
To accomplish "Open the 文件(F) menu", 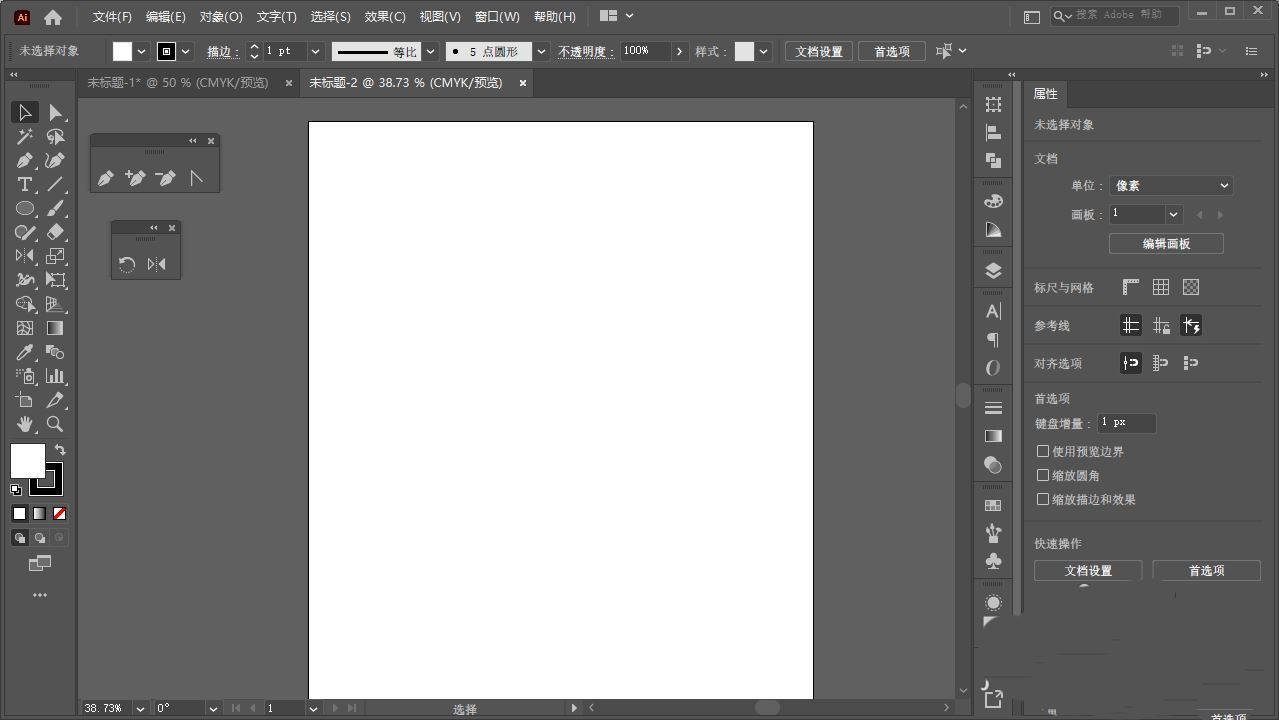I will pyautogui.click(x=112, y=17).
